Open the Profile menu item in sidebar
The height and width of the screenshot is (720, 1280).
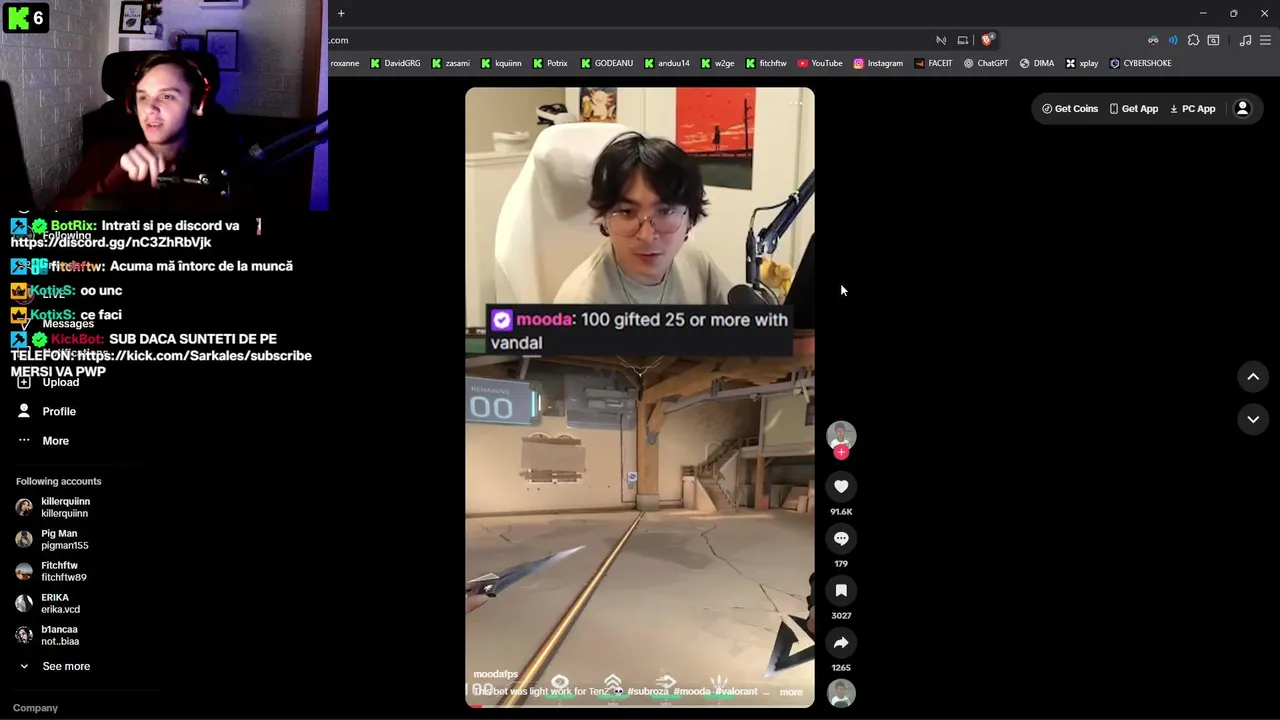[47, 412]
